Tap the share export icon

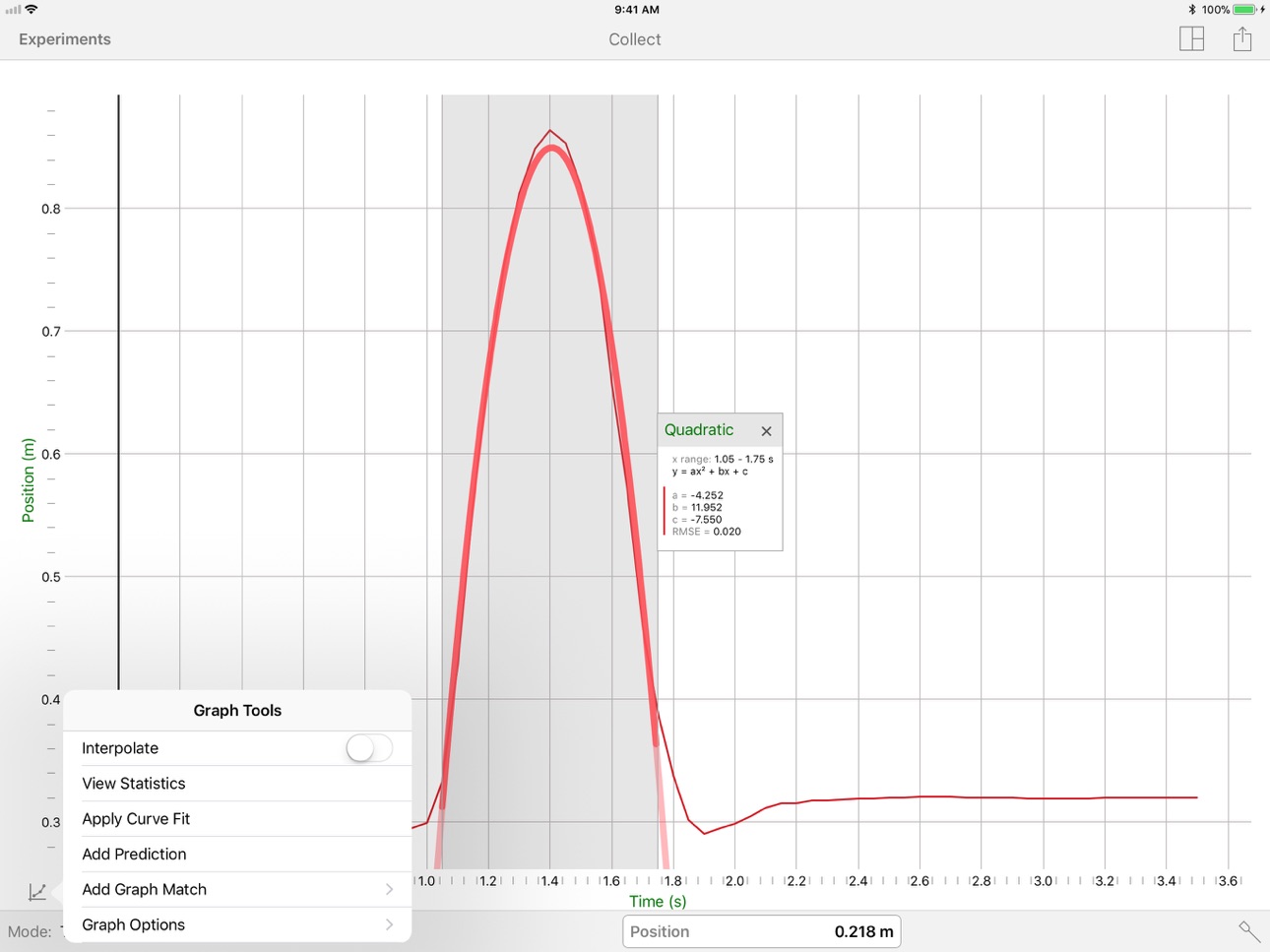pyautogui.click(x=1242, y=38)
